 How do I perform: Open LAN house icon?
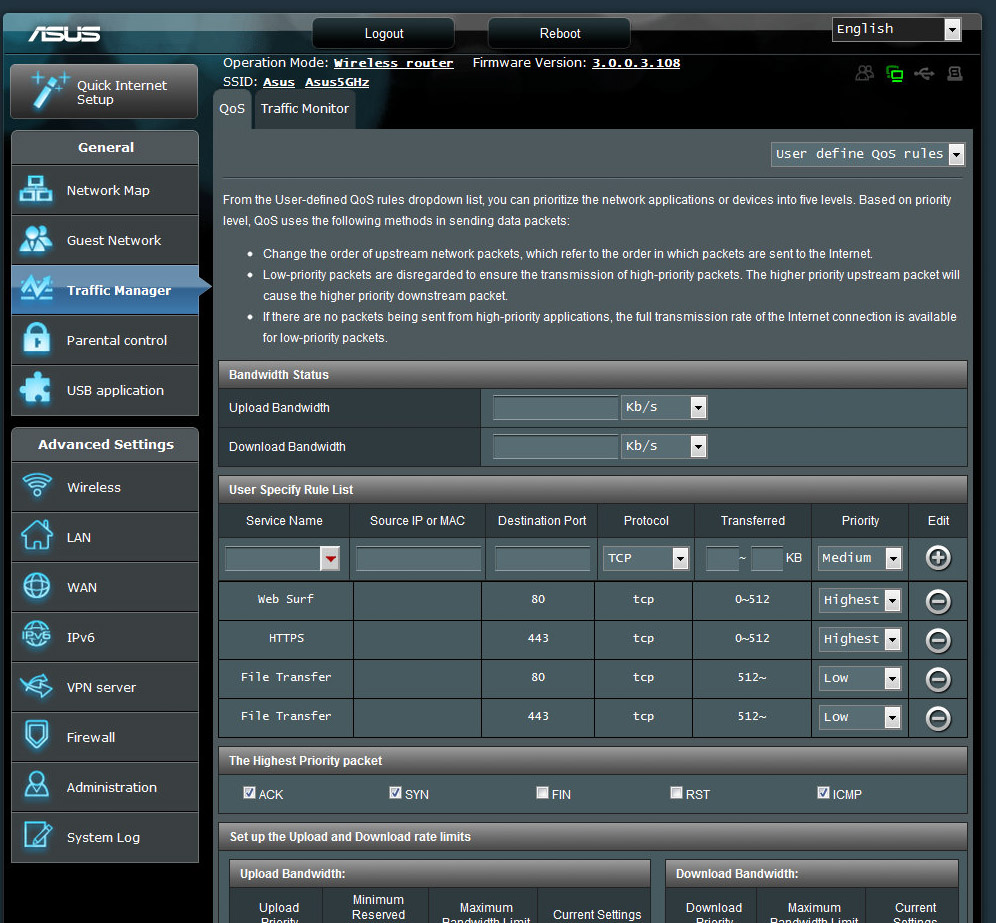(37, 536)
